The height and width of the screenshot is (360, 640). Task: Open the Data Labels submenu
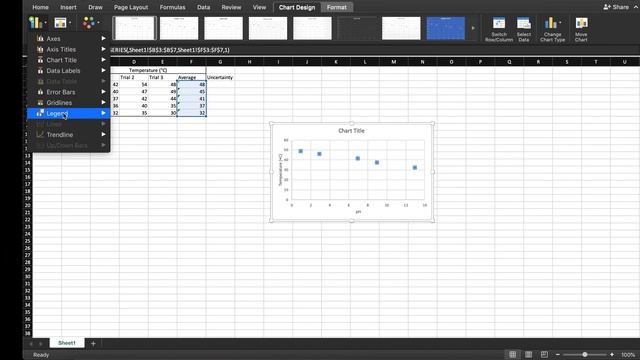[x=69, y=71]
